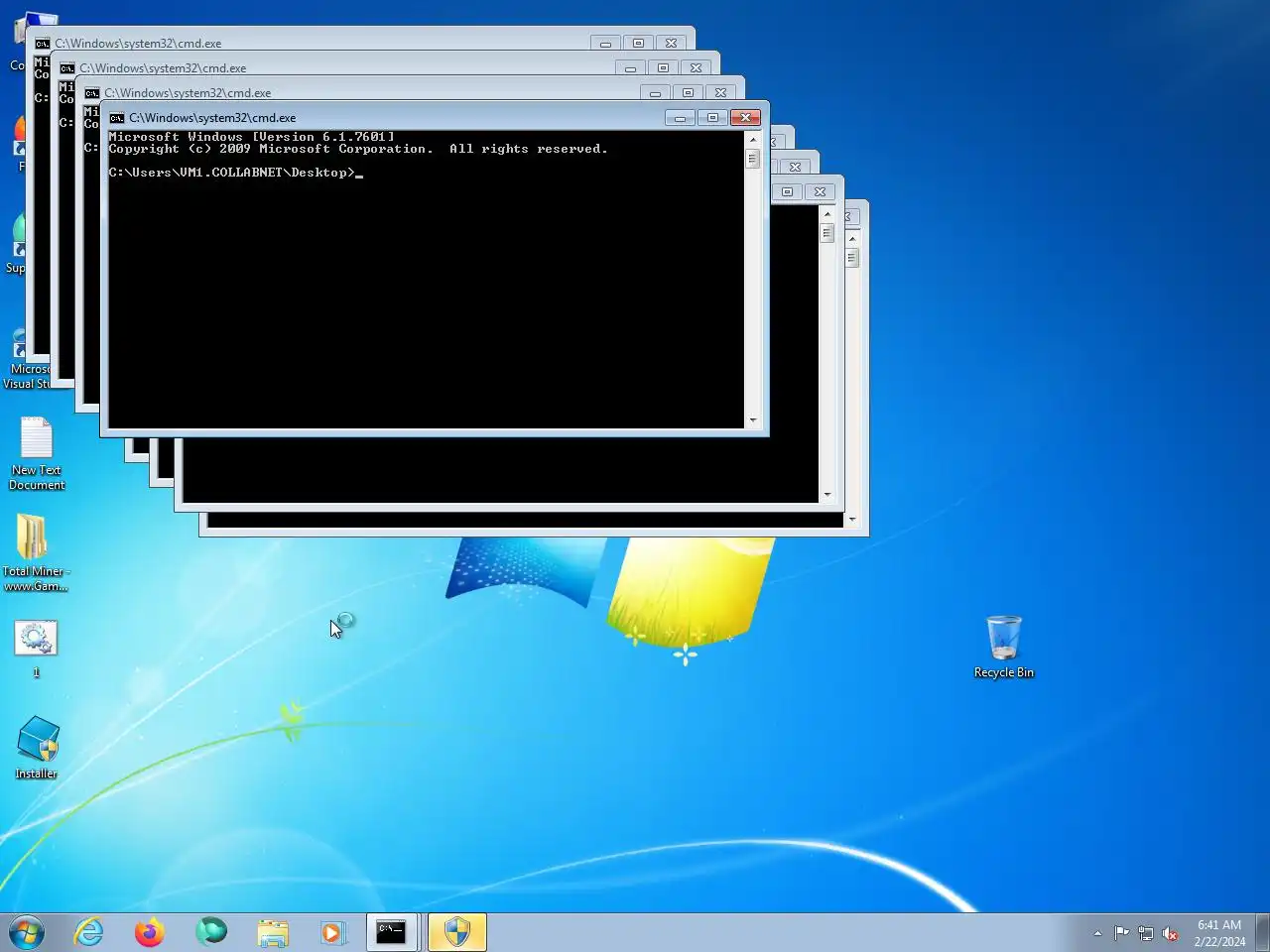The image size is (1270, 952).
Task: Launch Windows Media Player from taskbar
Action: pyautogui.click(x=333, y=932)
